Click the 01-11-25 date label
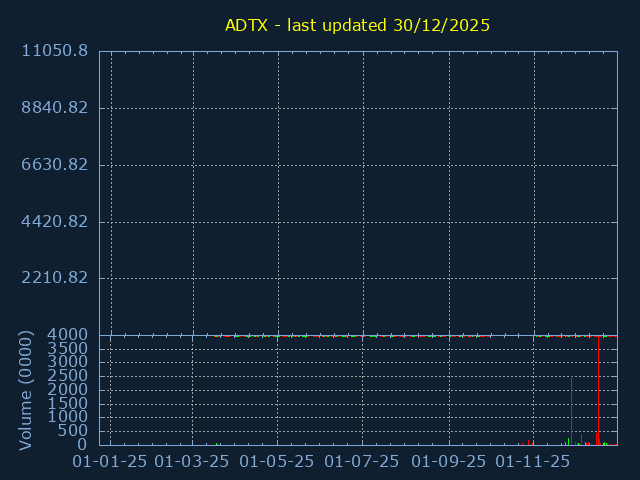Viewport: 640px width, 480px height. coord(534,462)
